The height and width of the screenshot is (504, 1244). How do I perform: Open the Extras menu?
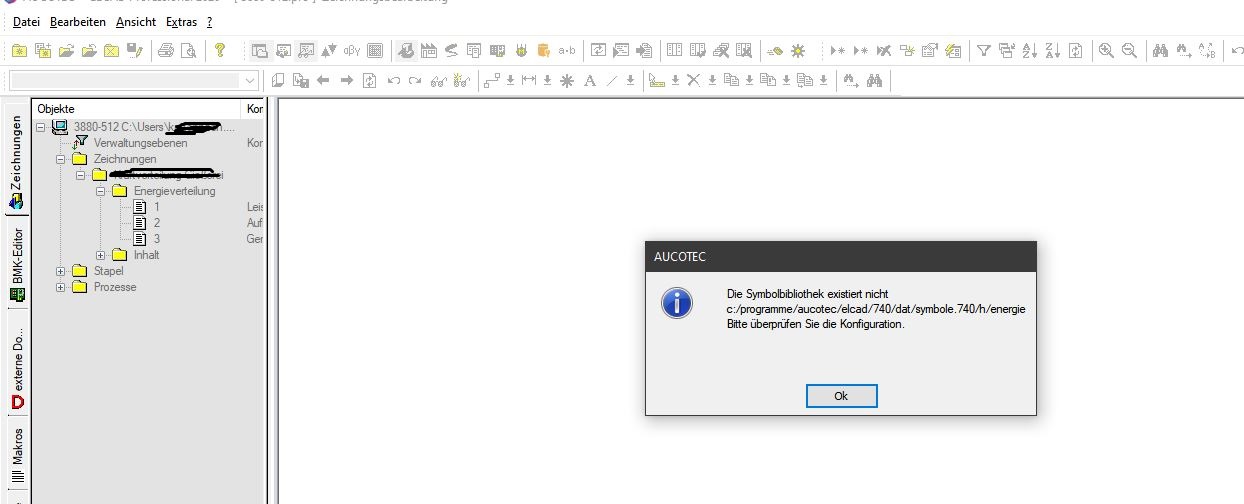(x=181, y=21)
